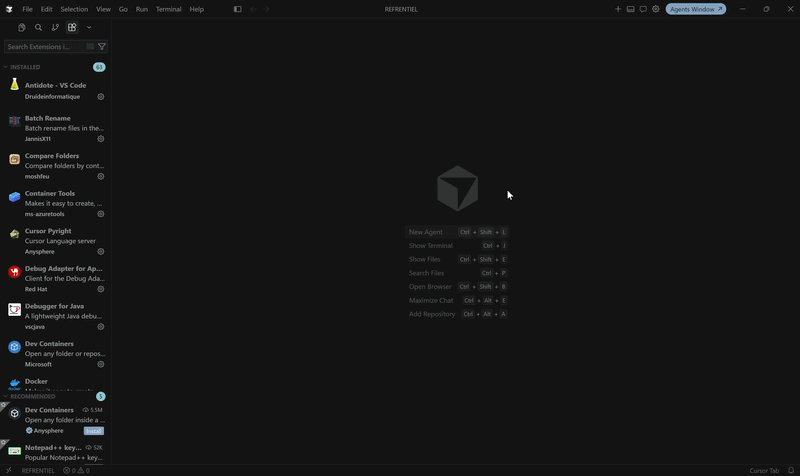Click the plus new icon in title bar
Viewport: 800px width, 476px height.
(x=618, y=9)
